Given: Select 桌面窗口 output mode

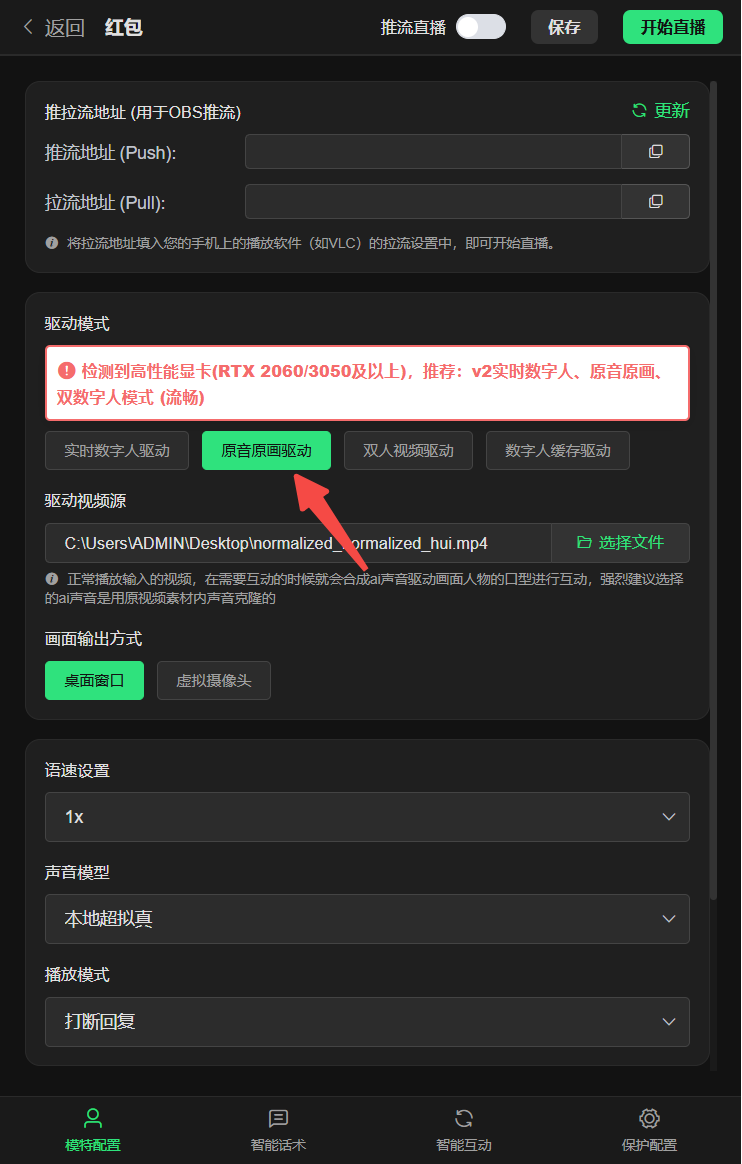Looking at the screenshot, I should point(94,680).
